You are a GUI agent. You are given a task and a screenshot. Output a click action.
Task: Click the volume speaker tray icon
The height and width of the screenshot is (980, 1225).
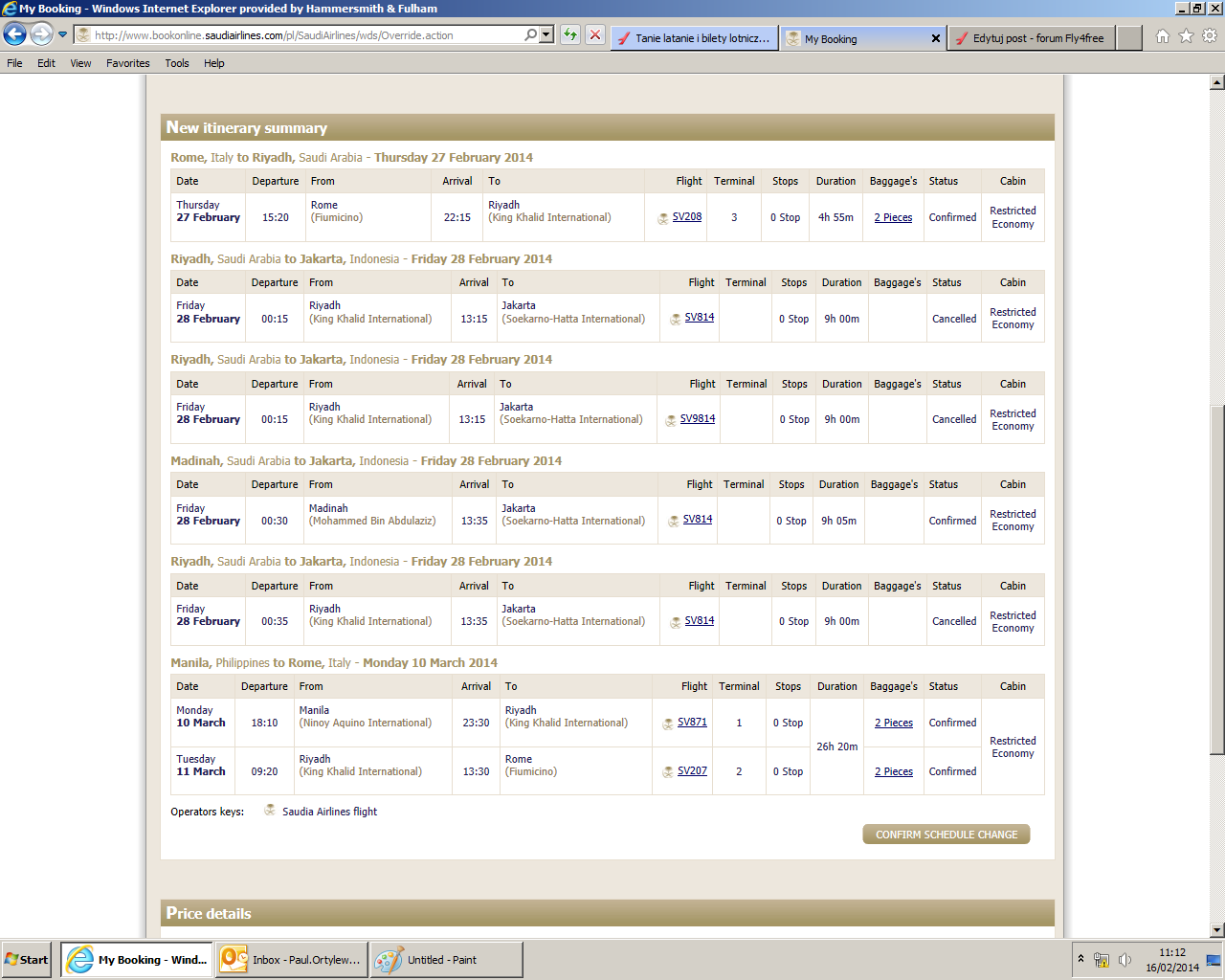point(1125,960)
